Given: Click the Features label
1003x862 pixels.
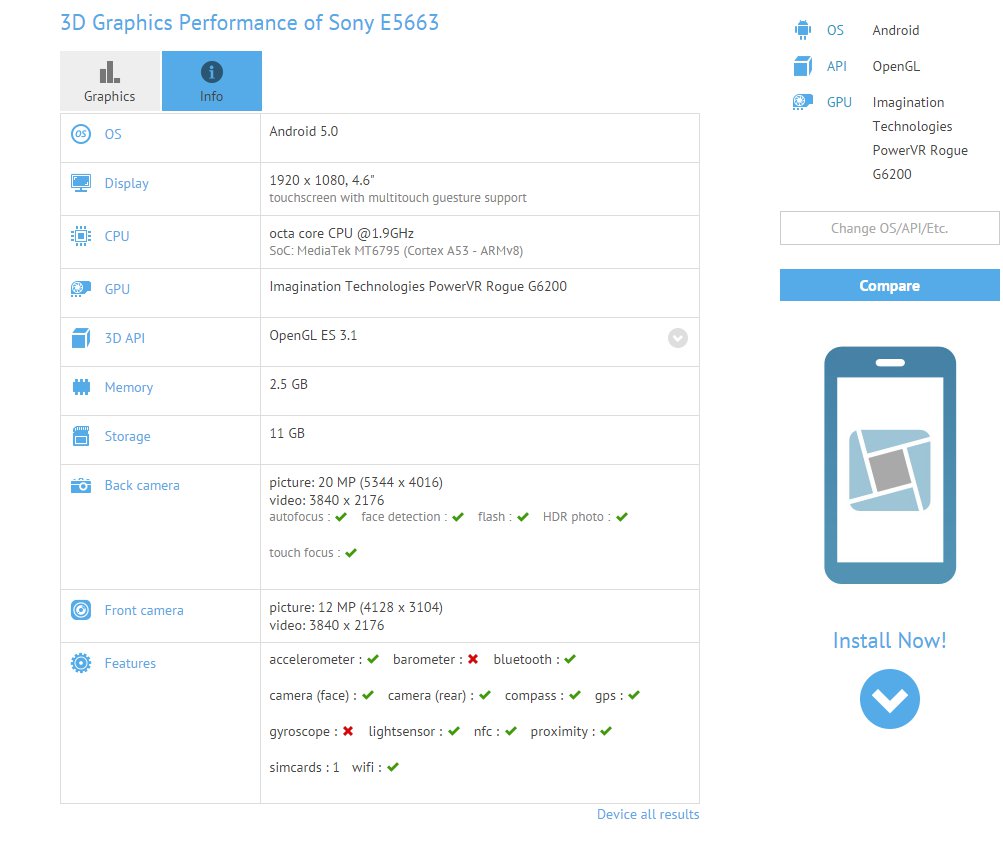Looking at the screenshot, I should (130, 663).
